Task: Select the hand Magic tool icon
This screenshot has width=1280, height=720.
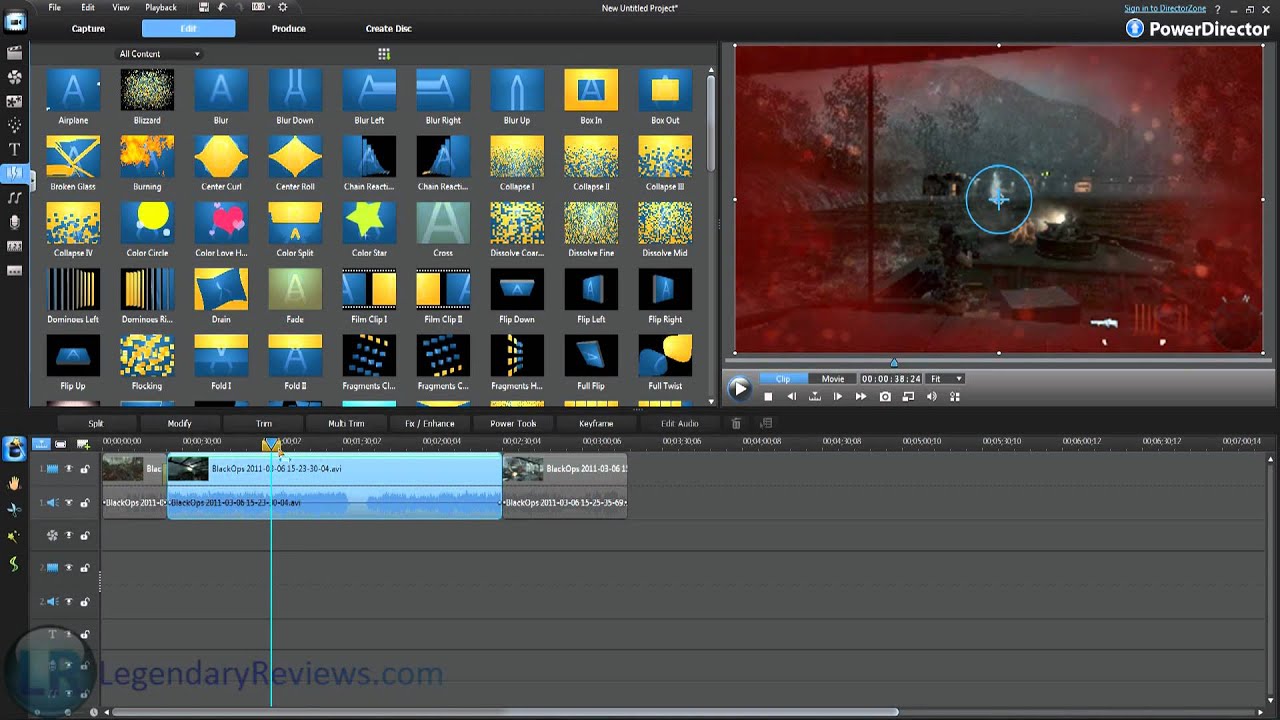Action: 14,483
